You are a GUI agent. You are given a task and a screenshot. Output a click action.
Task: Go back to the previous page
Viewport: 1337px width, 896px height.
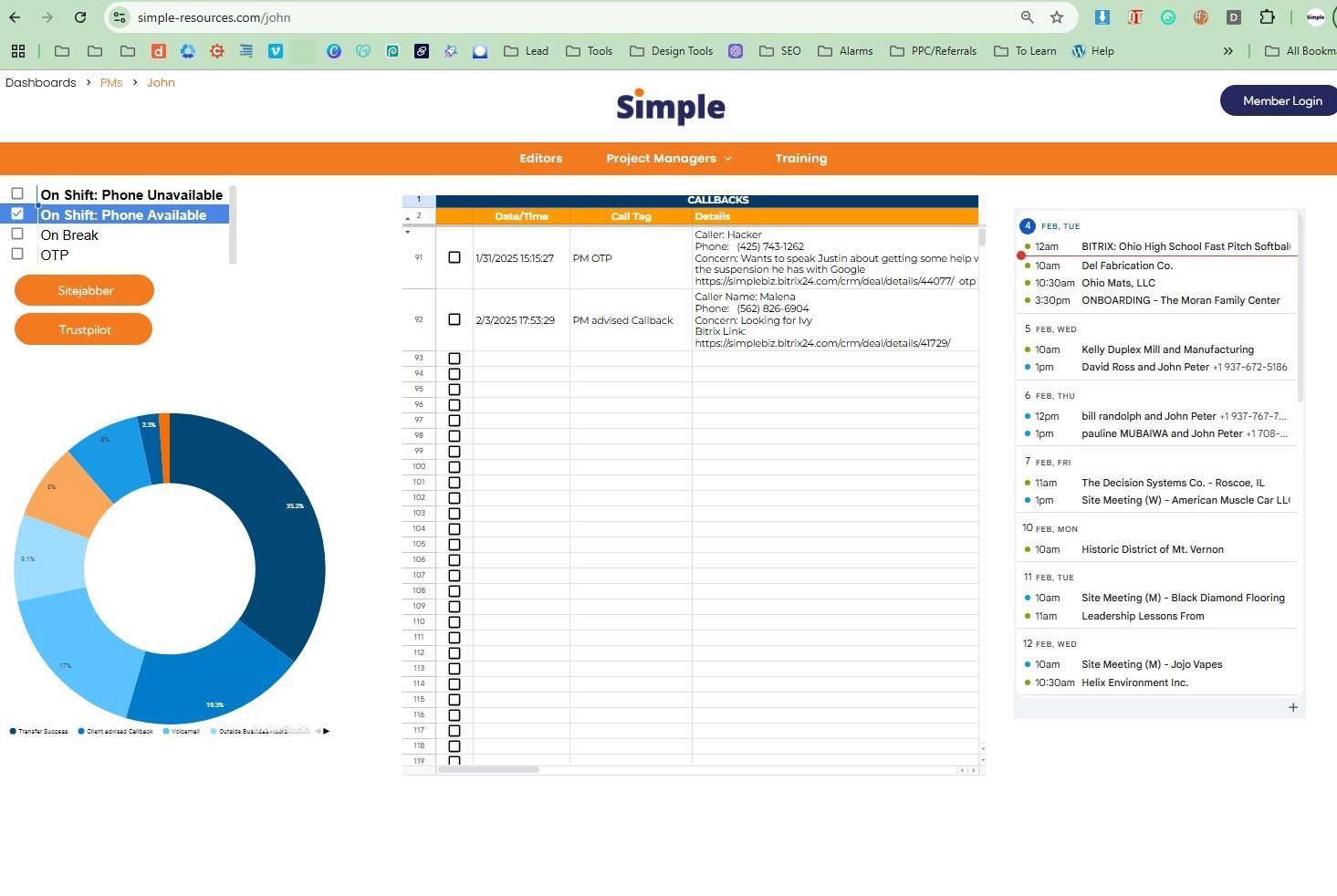(15, 17)
